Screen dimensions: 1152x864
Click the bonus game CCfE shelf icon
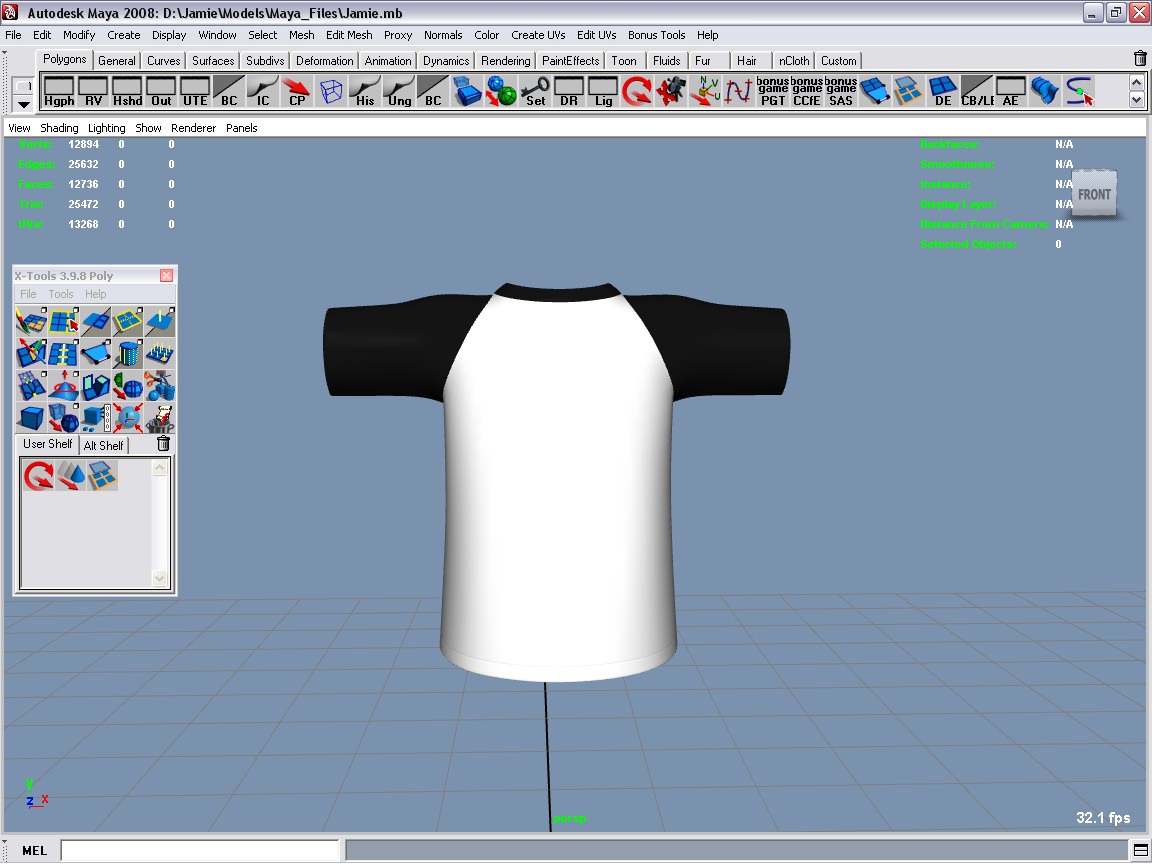(x=807, y=92)
